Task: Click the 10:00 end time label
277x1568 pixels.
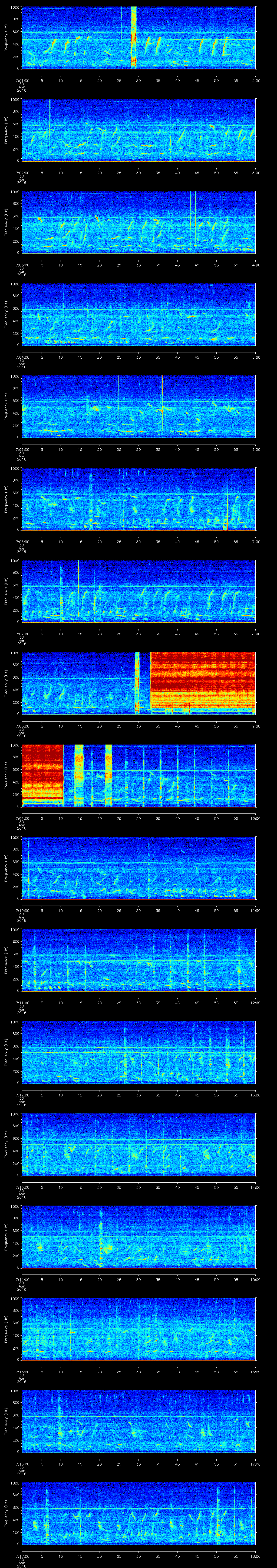Action: point(255,819)
